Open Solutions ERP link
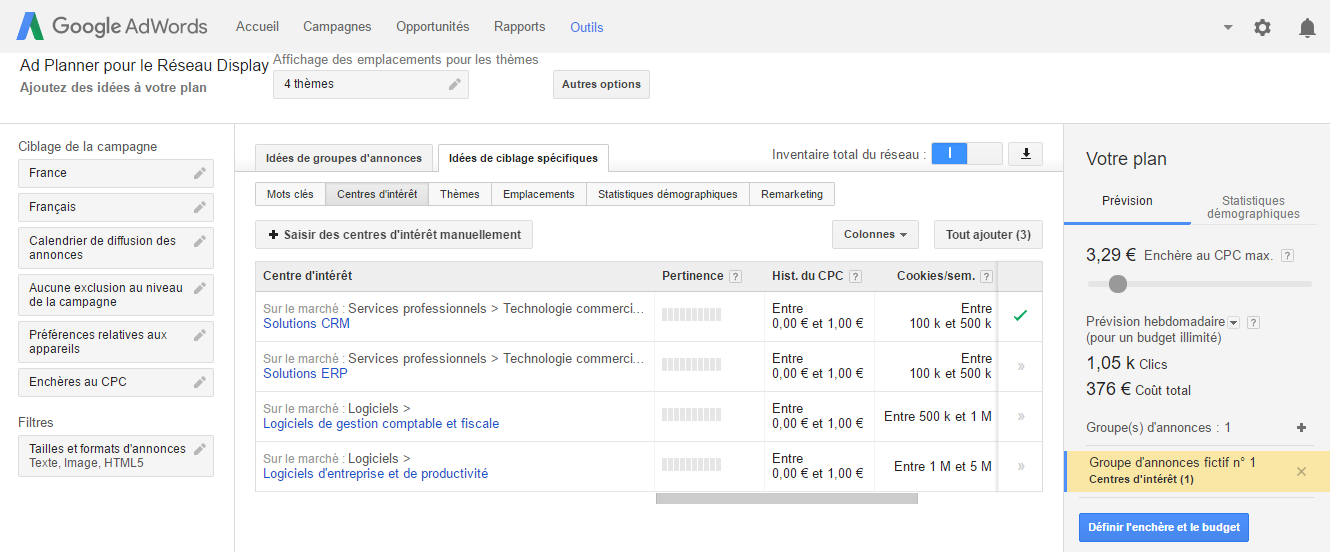Viewport: 1330px width, 556px height. tap(305, 374)
